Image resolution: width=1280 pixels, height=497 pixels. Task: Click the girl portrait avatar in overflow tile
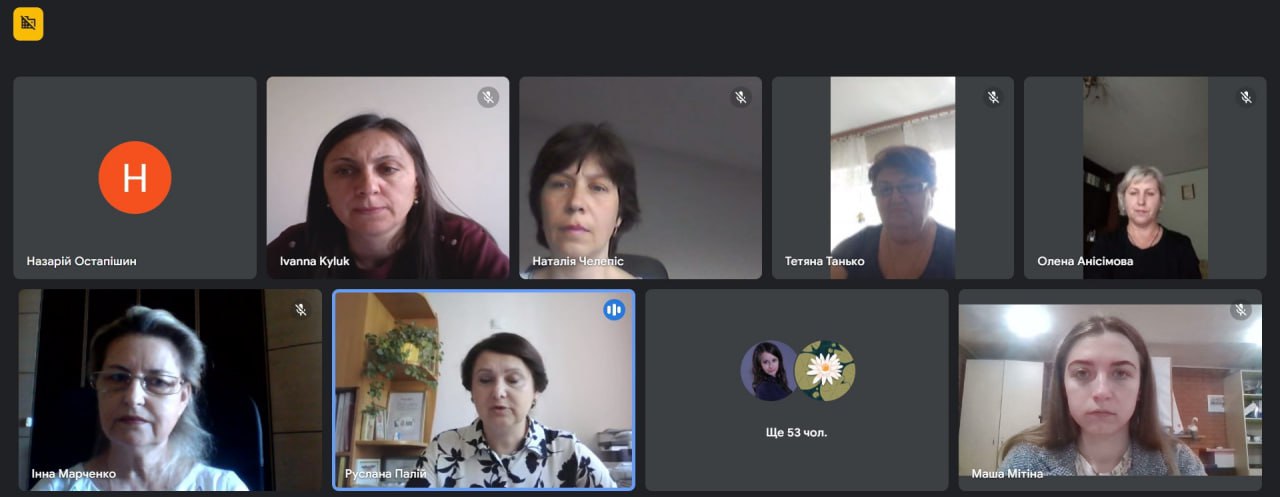[769, 371]
